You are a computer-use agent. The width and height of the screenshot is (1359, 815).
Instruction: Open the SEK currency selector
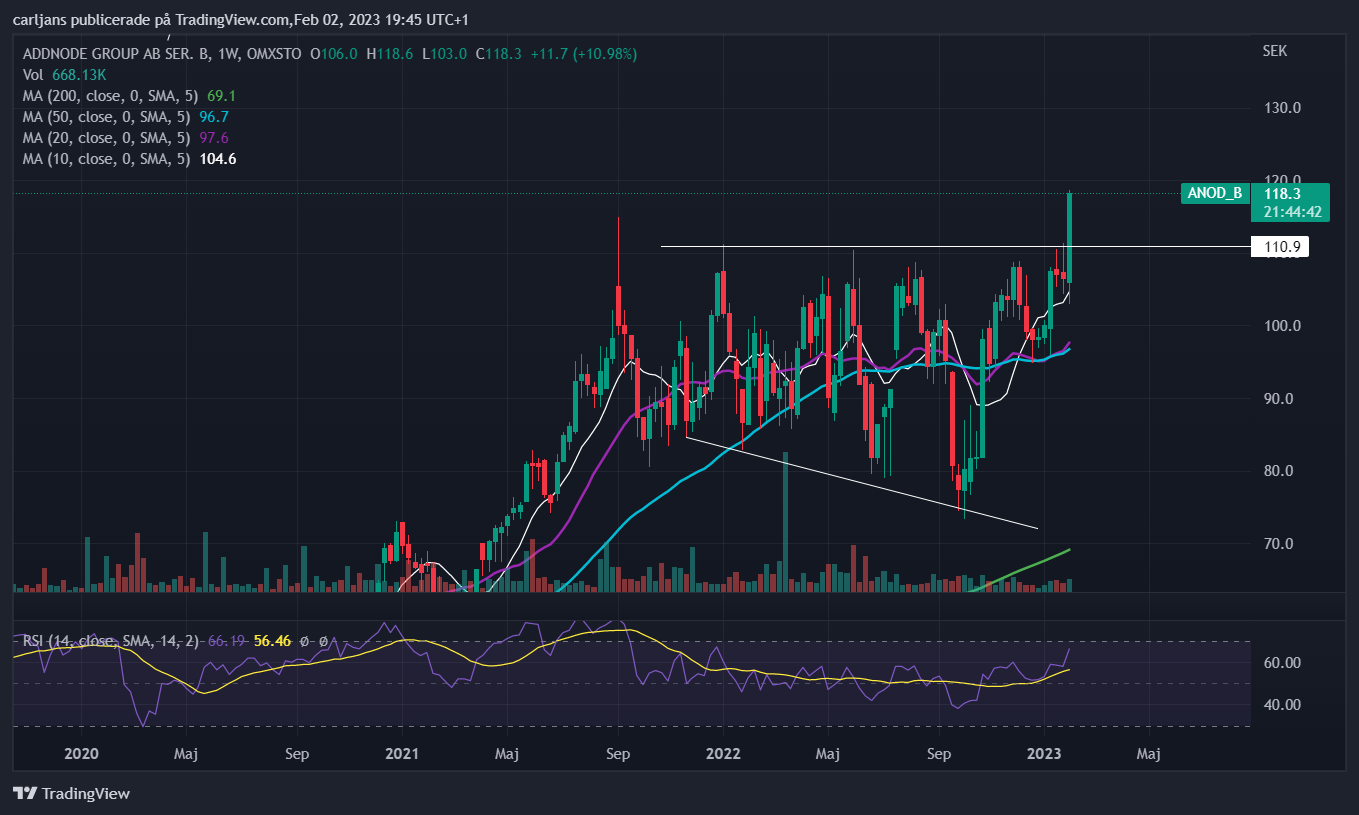click(1275, 49)
